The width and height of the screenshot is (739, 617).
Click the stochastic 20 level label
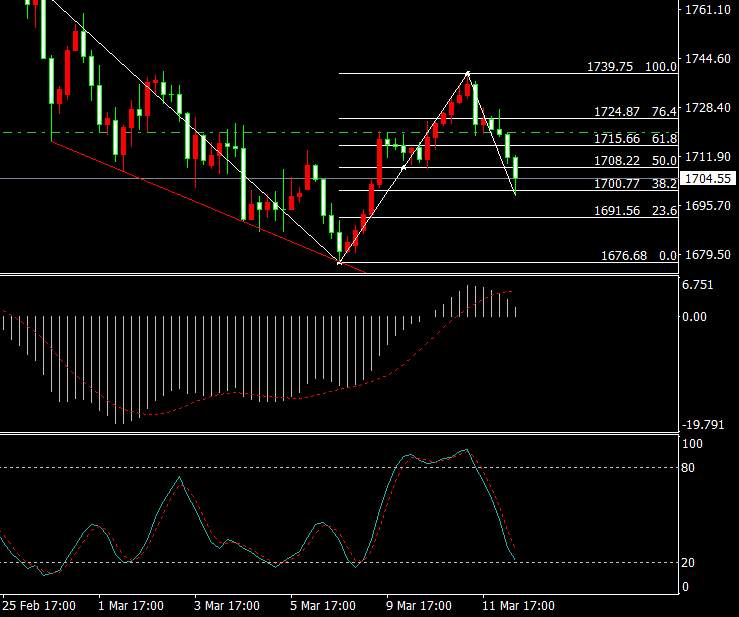(x=688, y=562)
